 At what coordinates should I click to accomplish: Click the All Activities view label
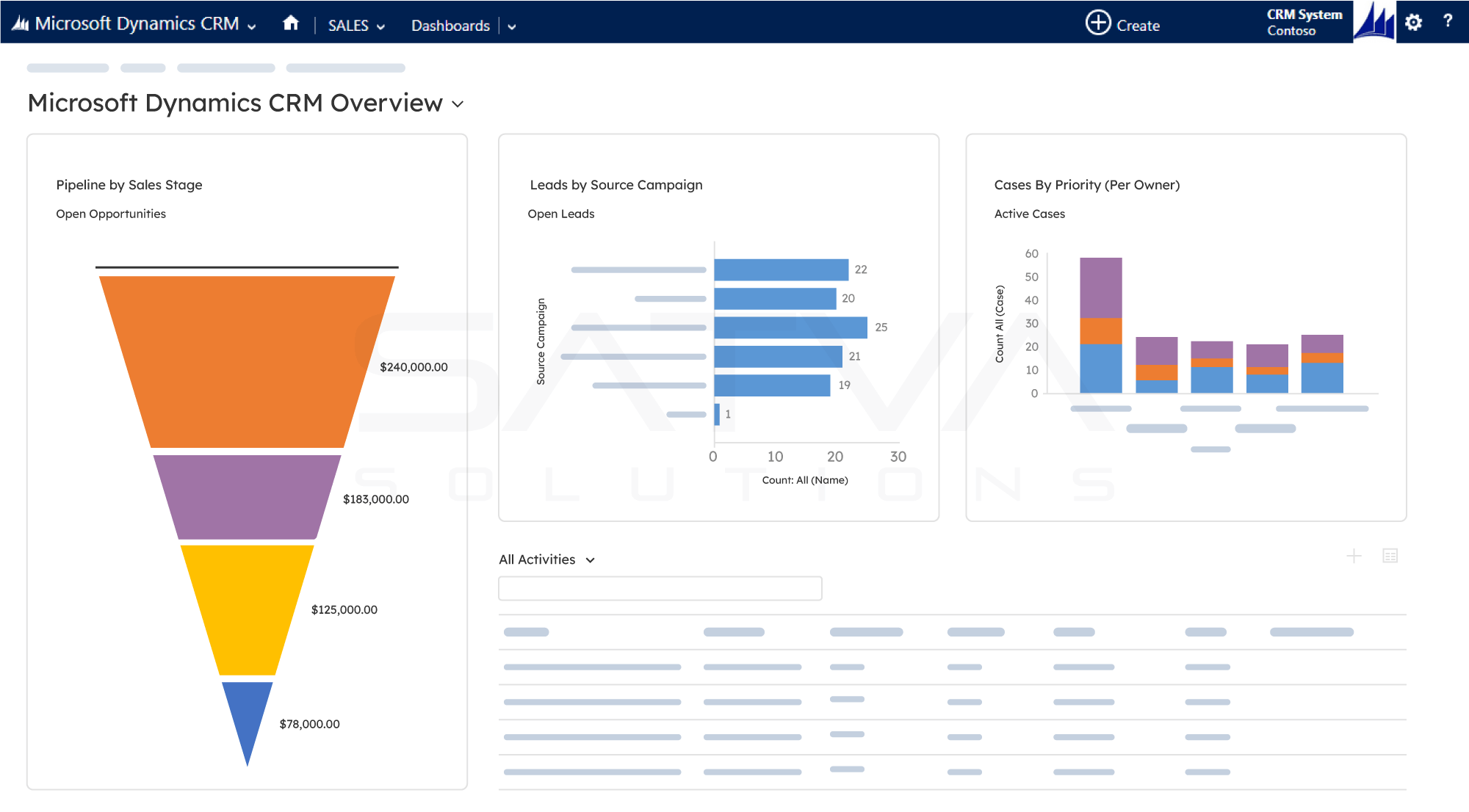point(537,559)
